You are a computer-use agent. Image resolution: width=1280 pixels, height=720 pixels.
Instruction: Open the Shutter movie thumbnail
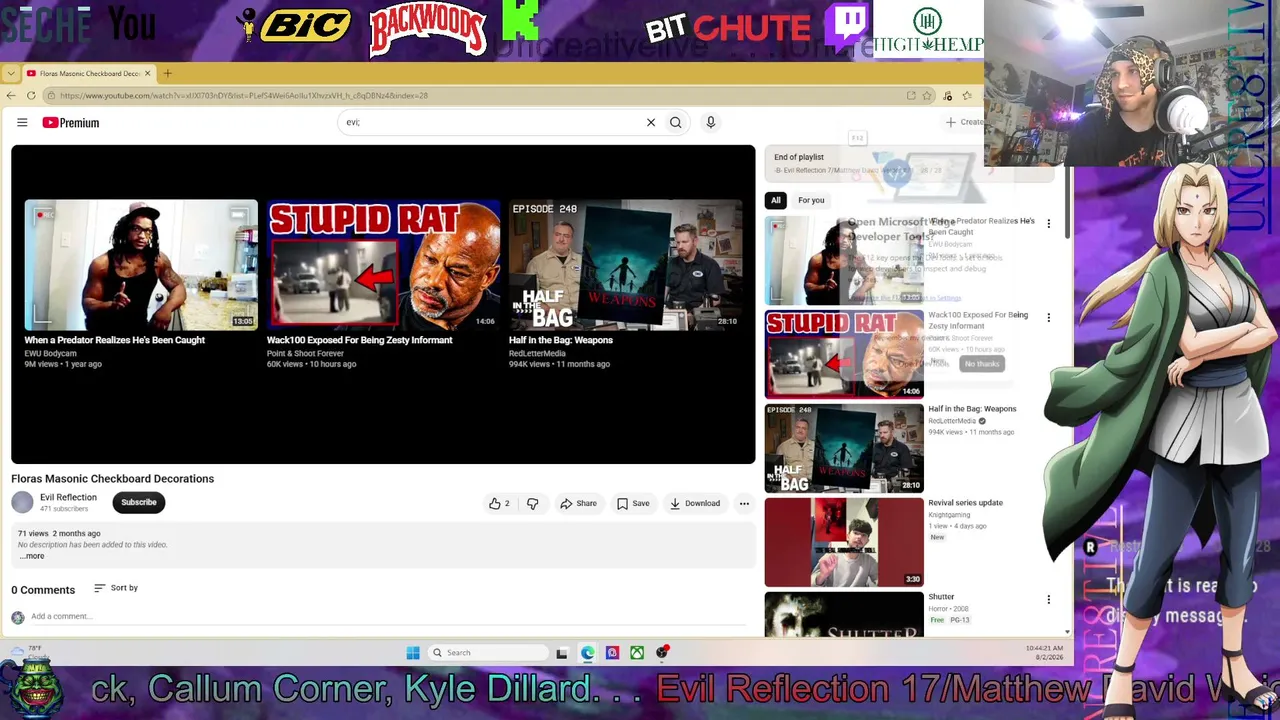[844, 614]
